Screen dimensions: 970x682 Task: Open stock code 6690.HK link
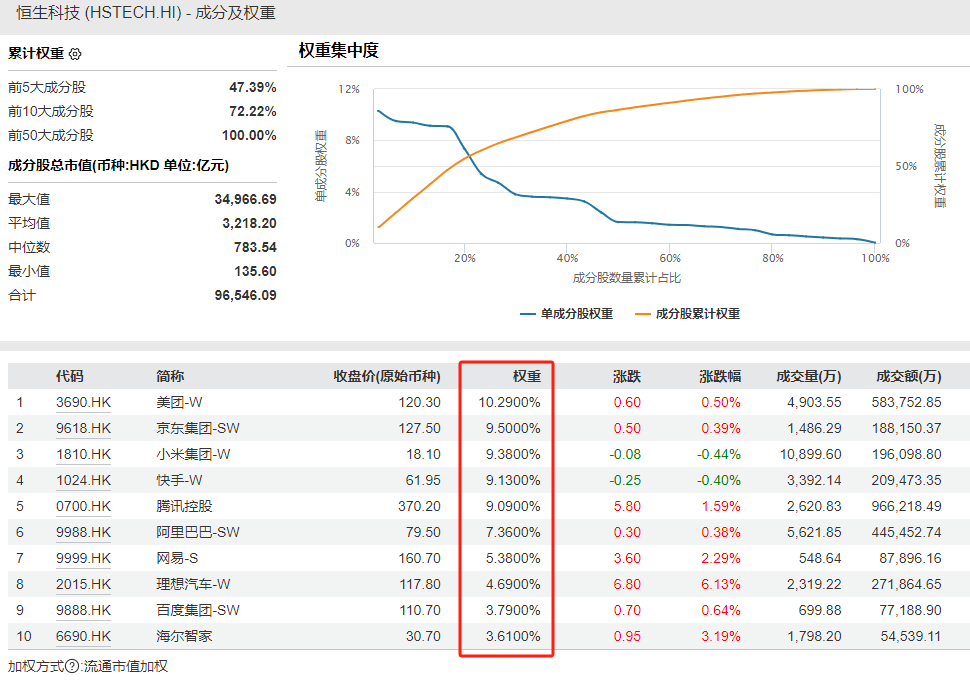[84, 636]
